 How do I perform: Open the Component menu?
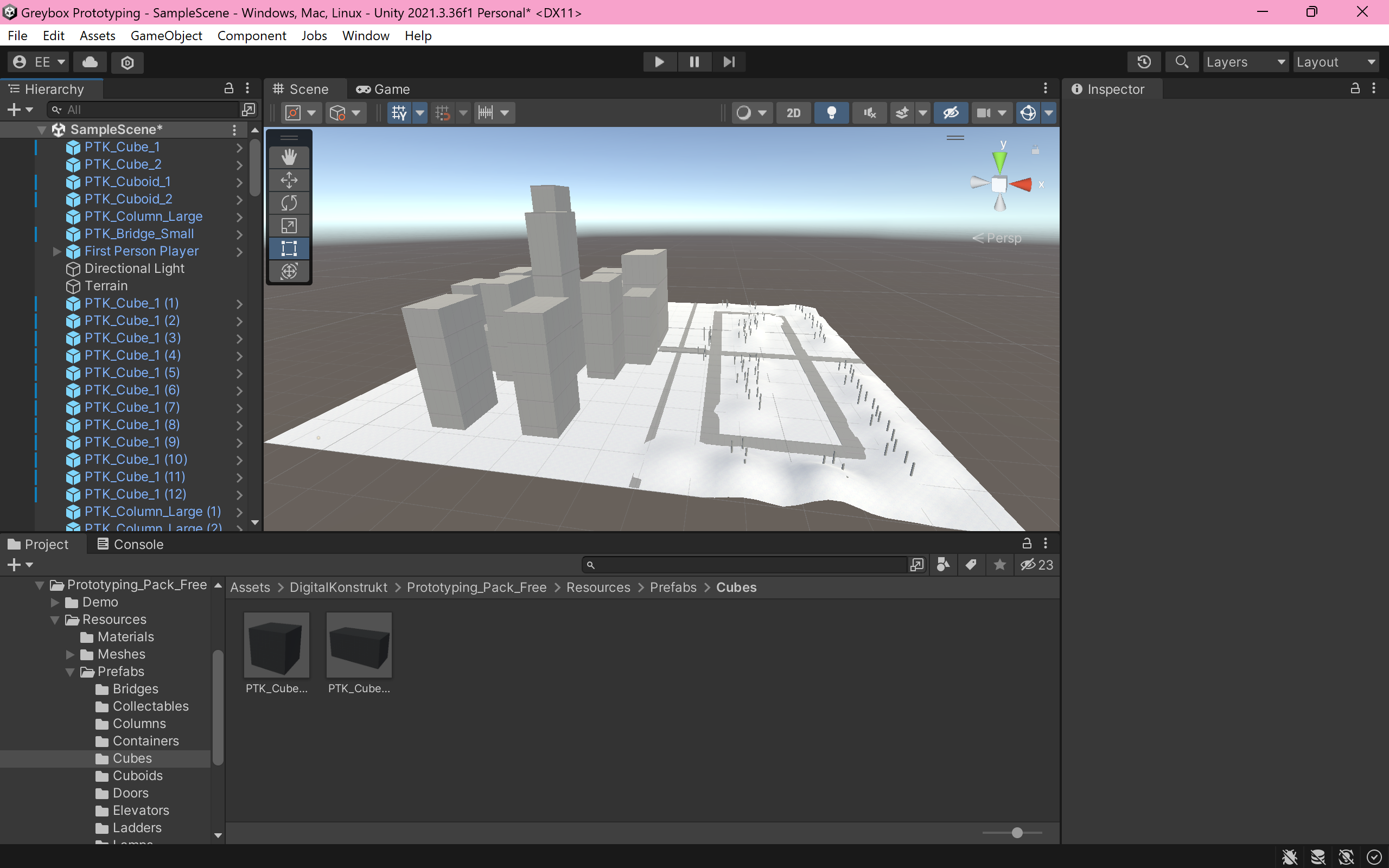click(x=251, y=36)
